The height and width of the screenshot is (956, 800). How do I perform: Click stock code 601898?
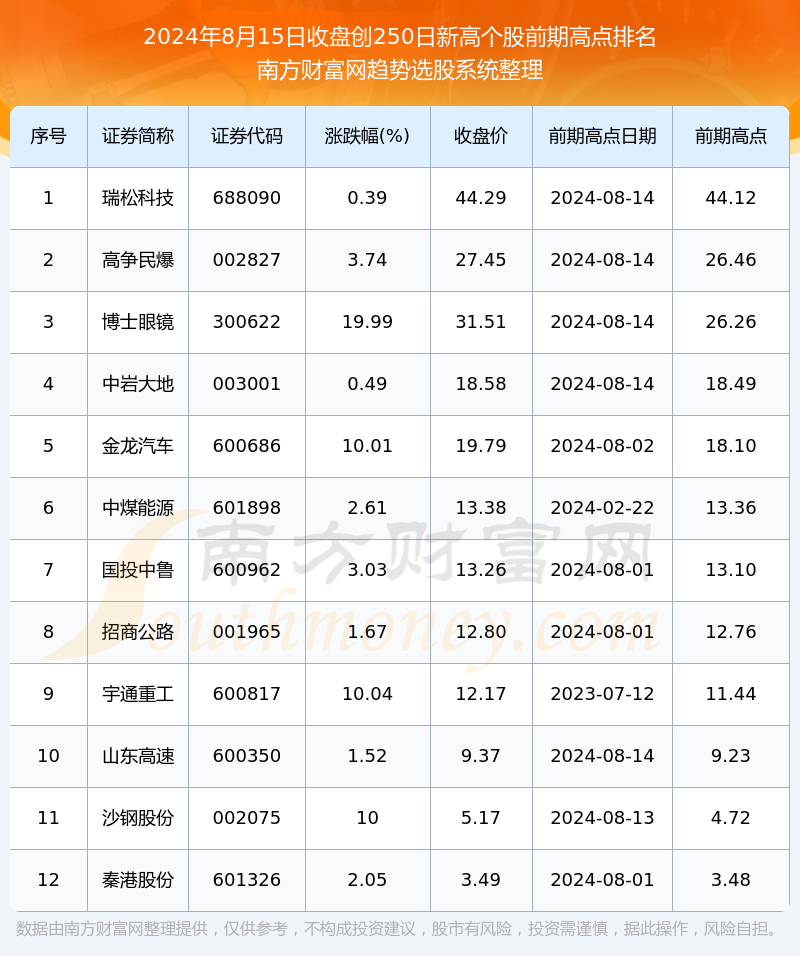[x=247, y=508]
